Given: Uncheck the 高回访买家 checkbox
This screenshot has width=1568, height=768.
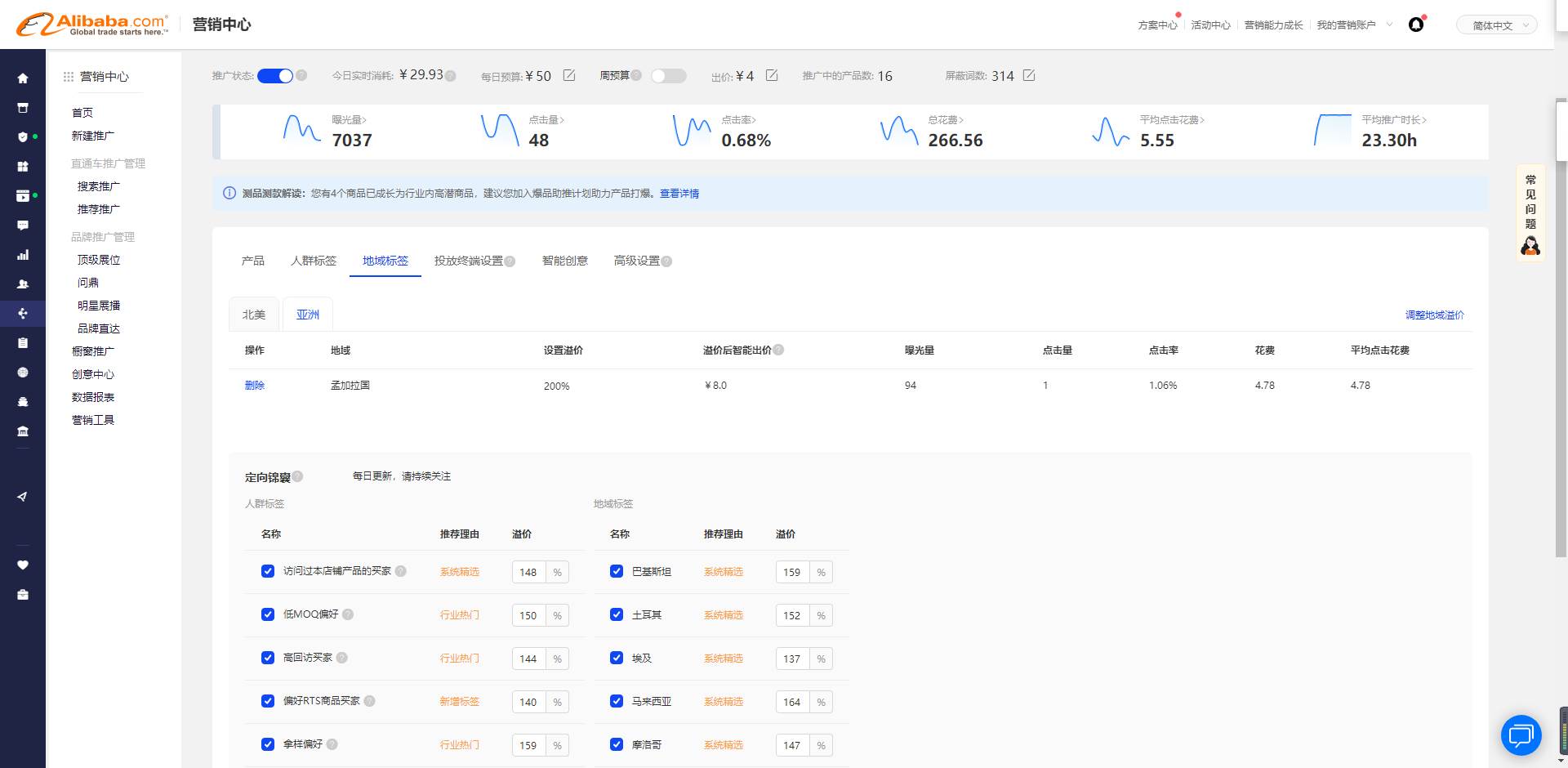Looking at the screenshot, I should coord(268,658).
